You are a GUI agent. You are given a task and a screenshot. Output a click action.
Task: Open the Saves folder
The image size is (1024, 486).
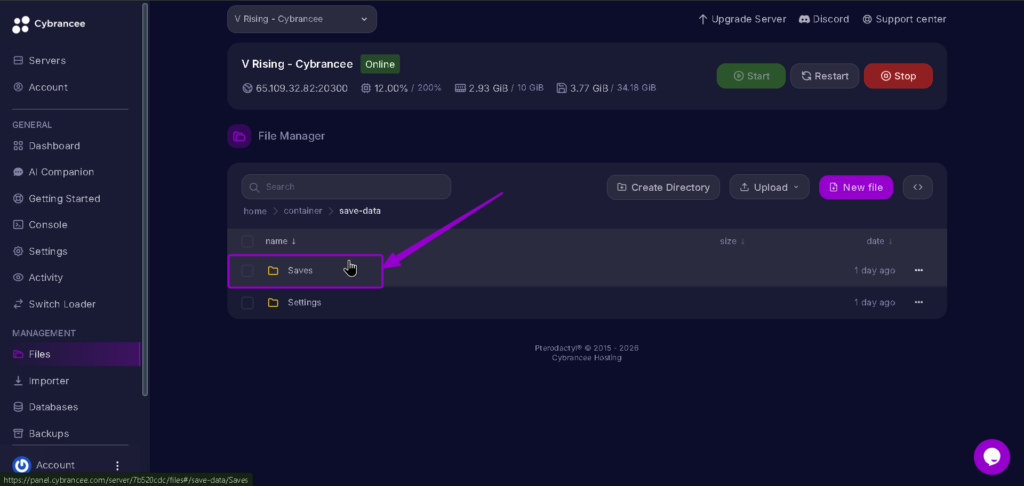coord(300,270)
